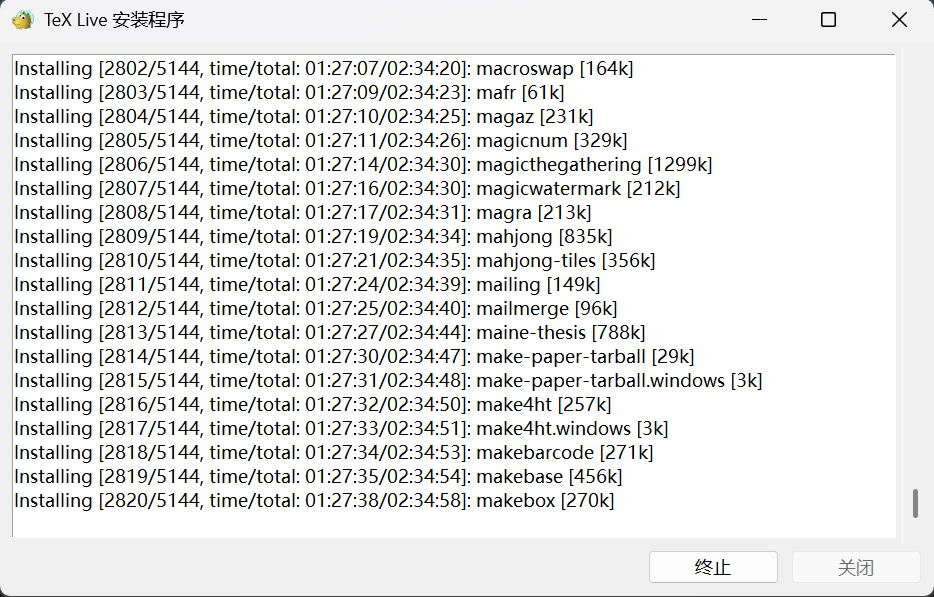The height and width of the screenshot is (597, 934).
Task: Minimize the TeX Live installer window
Action: (x=759, y=20)
